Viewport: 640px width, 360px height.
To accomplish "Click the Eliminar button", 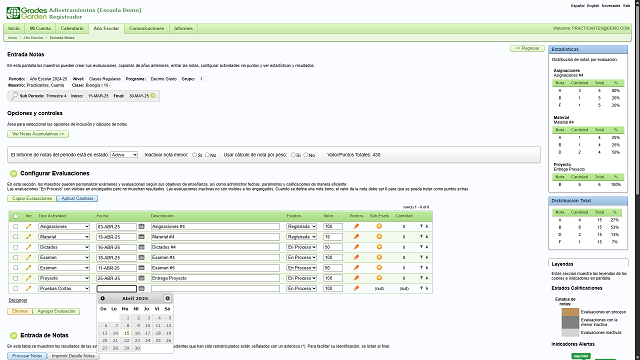I will [20, 311].
